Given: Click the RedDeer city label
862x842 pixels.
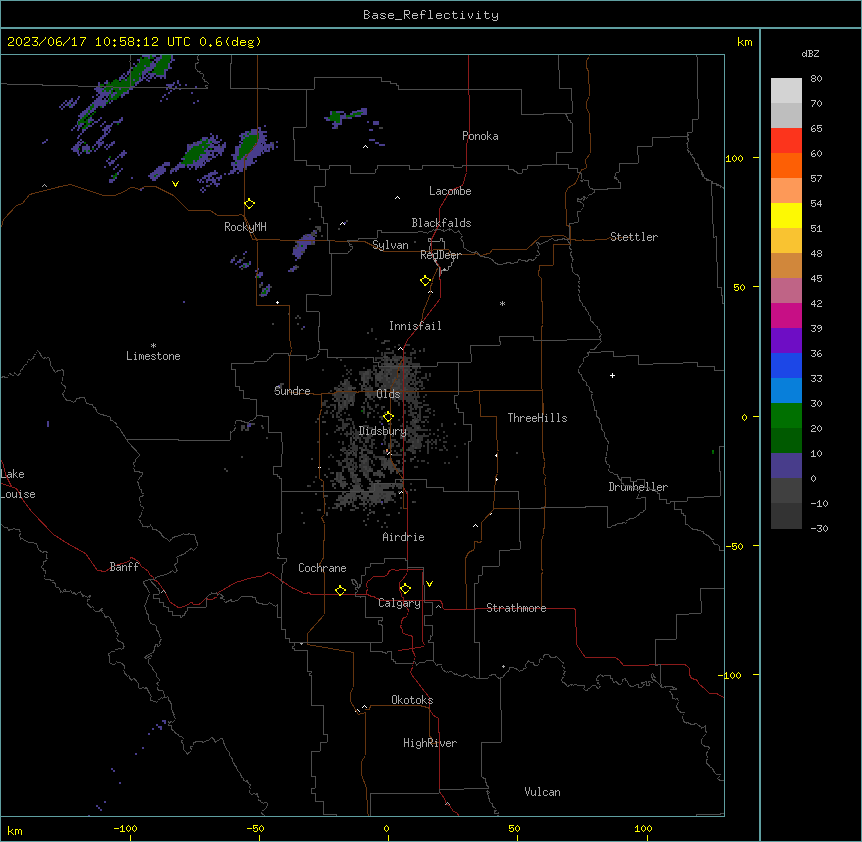Looking at the screenshot, I should 440,255.
